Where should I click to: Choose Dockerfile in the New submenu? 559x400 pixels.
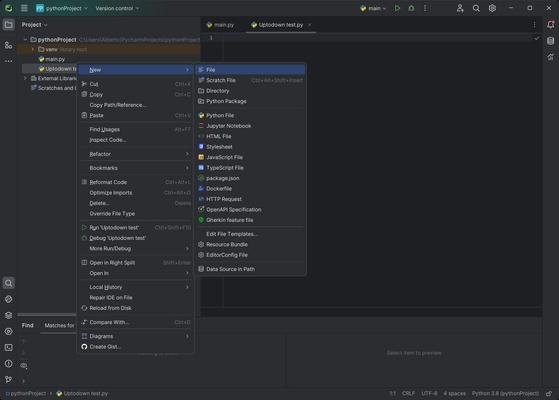(250, 189)
